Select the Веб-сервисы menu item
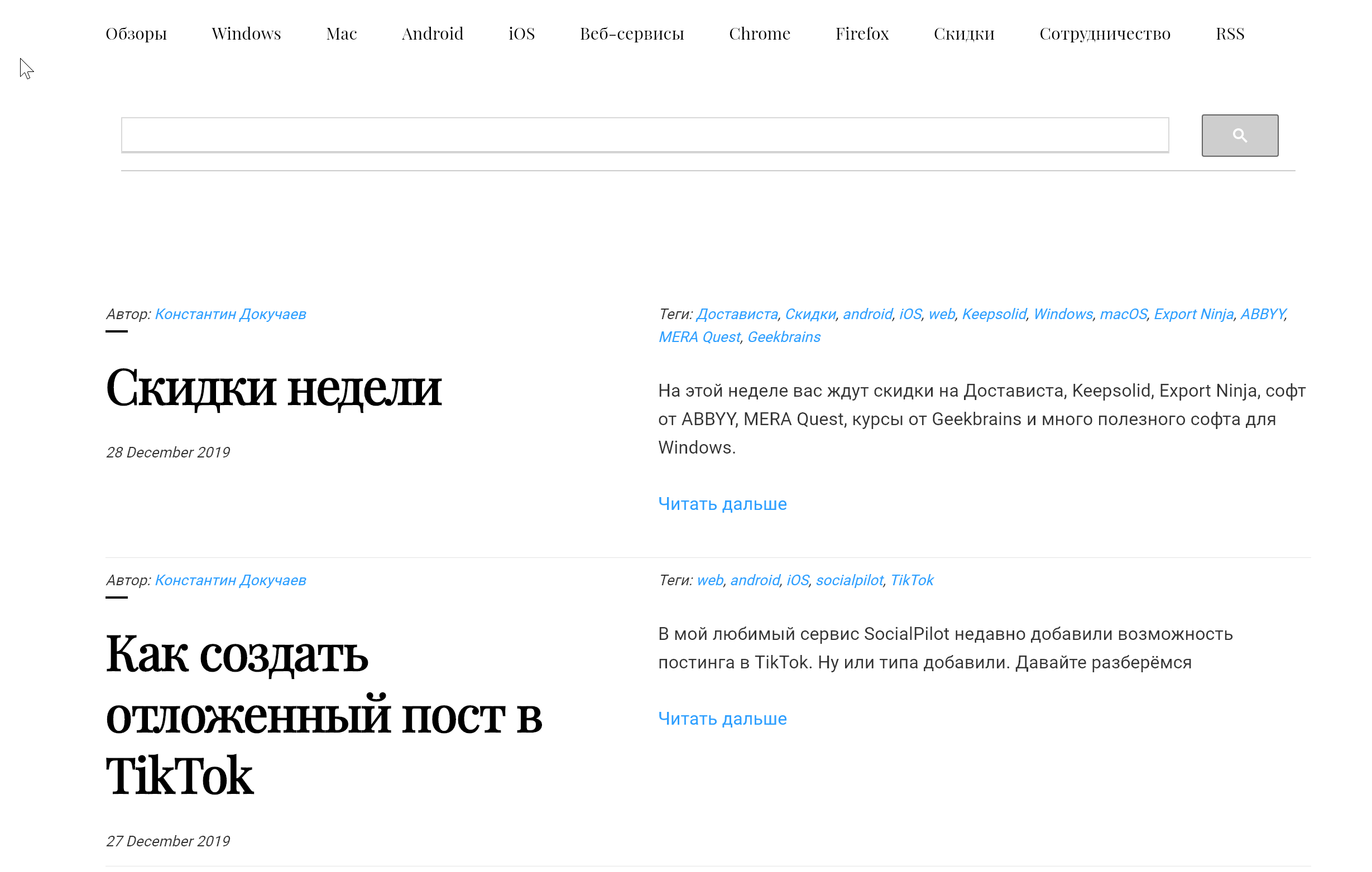 (x=631, y=33)
